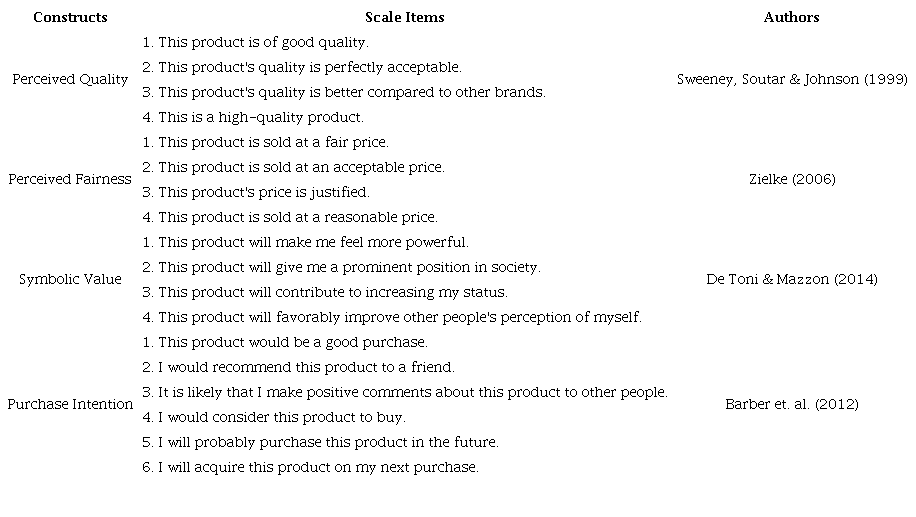
Task: Click item "This product's price is justified"
Action: click(255, 192)
